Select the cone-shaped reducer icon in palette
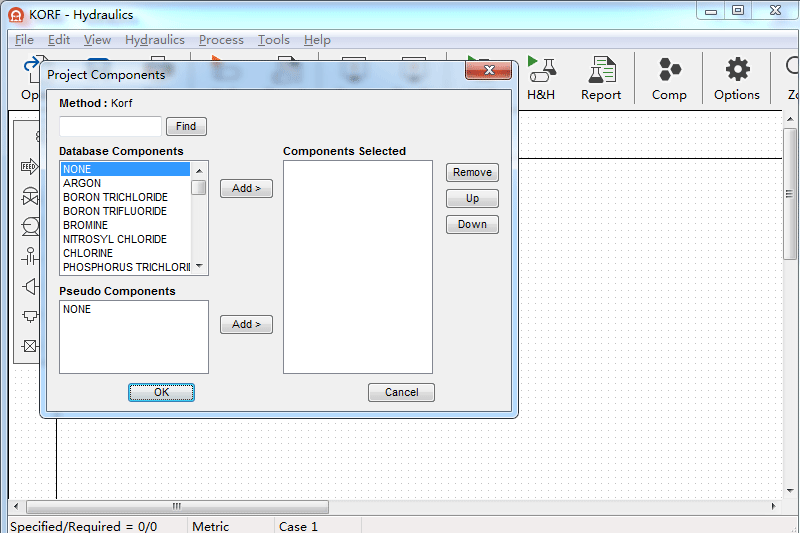 pos(31,286)
